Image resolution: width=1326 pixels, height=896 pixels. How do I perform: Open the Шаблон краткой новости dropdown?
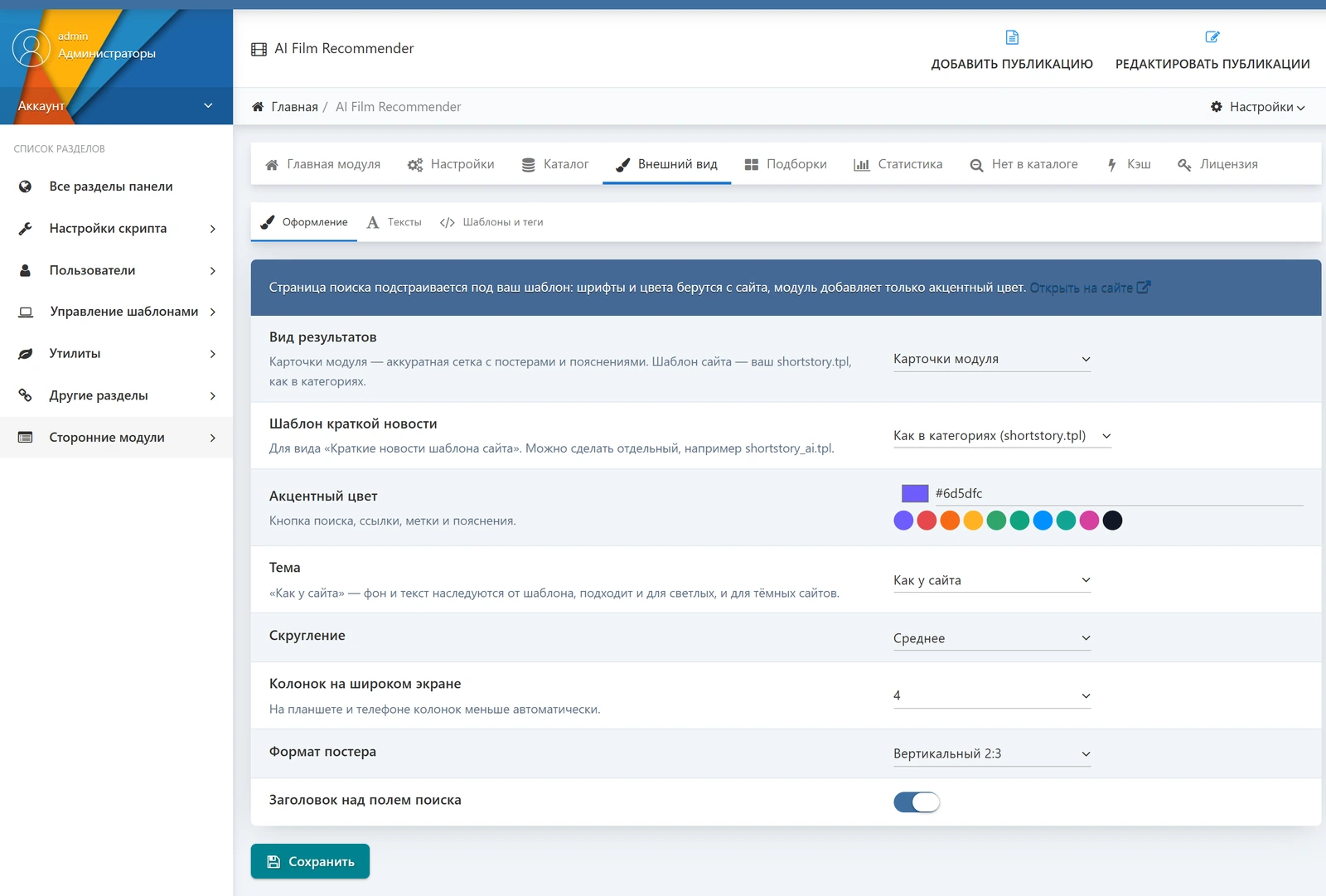click(x=1002, y=436)
